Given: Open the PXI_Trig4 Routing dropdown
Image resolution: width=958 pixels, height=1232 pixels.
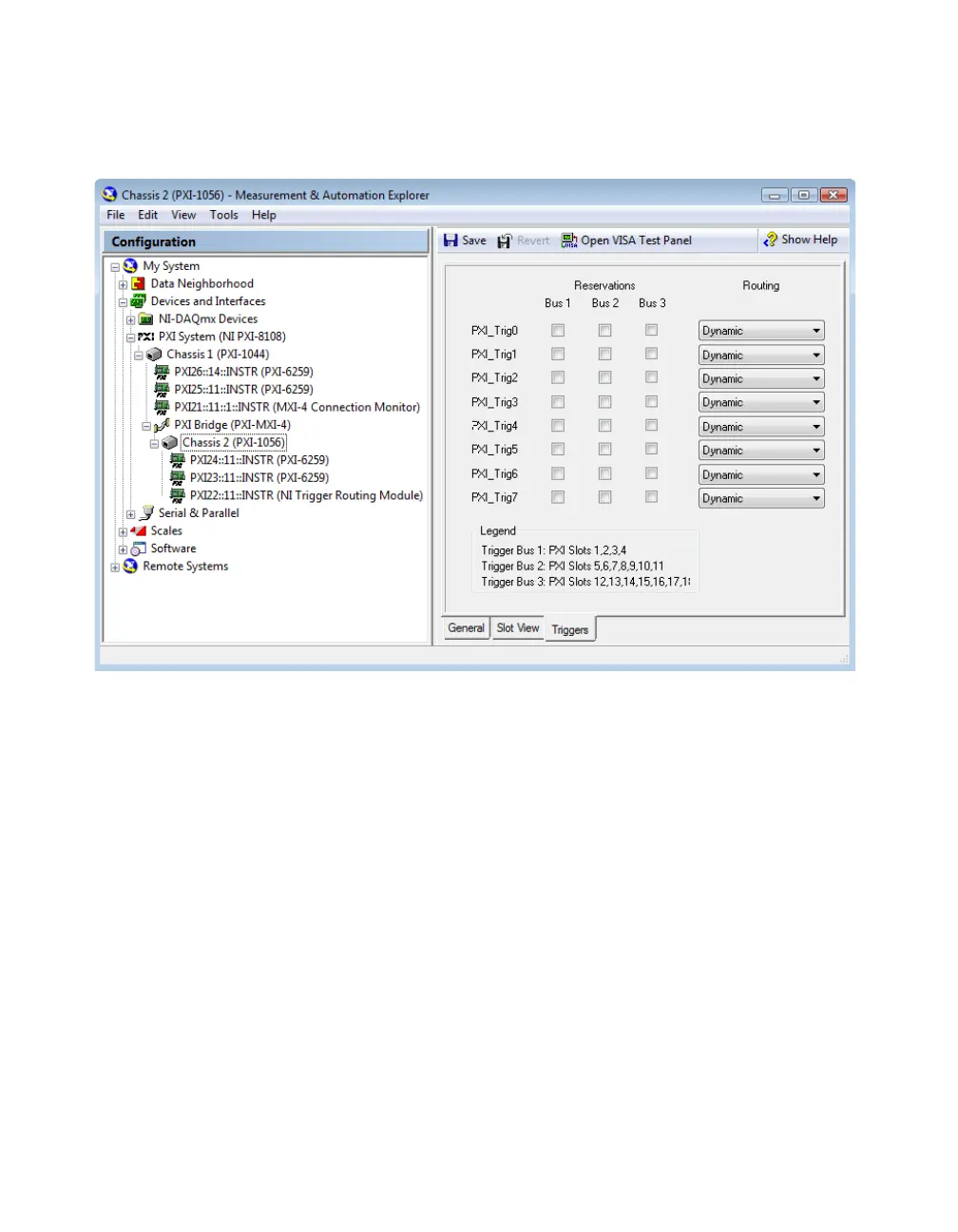Looking at the screenshot, I should (761, 427).
